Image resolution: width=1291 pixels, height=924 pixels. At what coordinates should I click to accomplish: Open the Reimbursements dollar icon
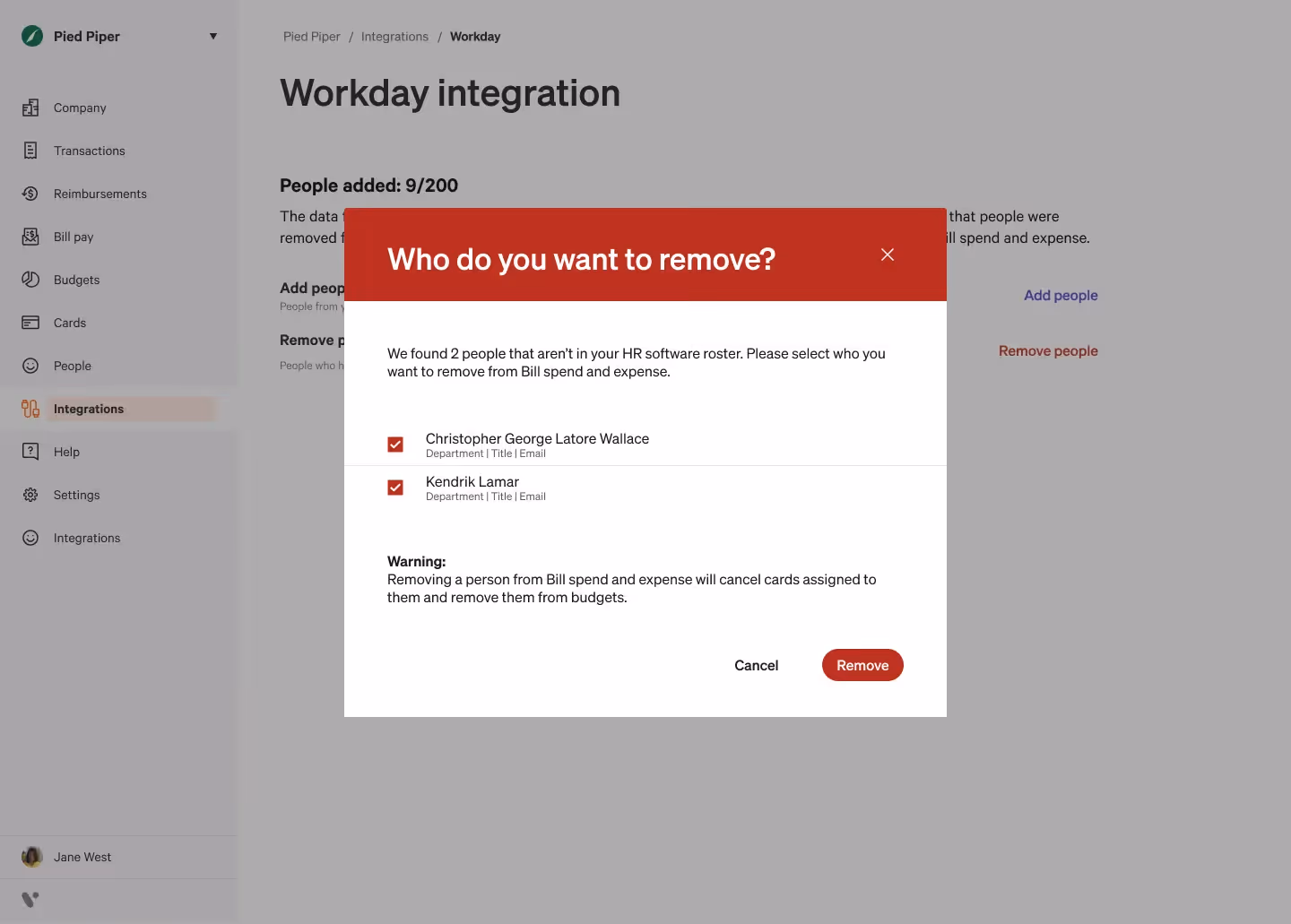pos(30,194)
